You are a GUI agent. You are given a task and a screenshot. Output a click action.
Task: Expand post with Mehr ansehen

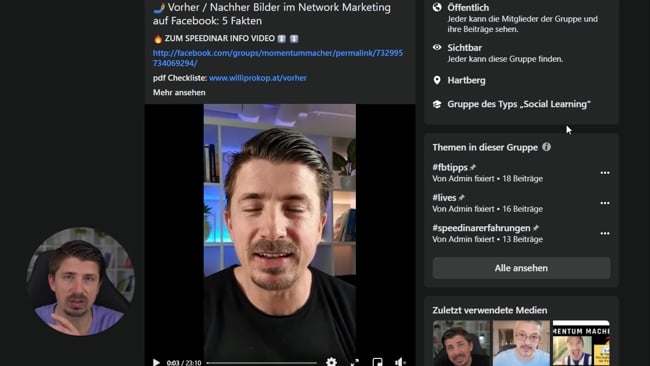[179, 92]
